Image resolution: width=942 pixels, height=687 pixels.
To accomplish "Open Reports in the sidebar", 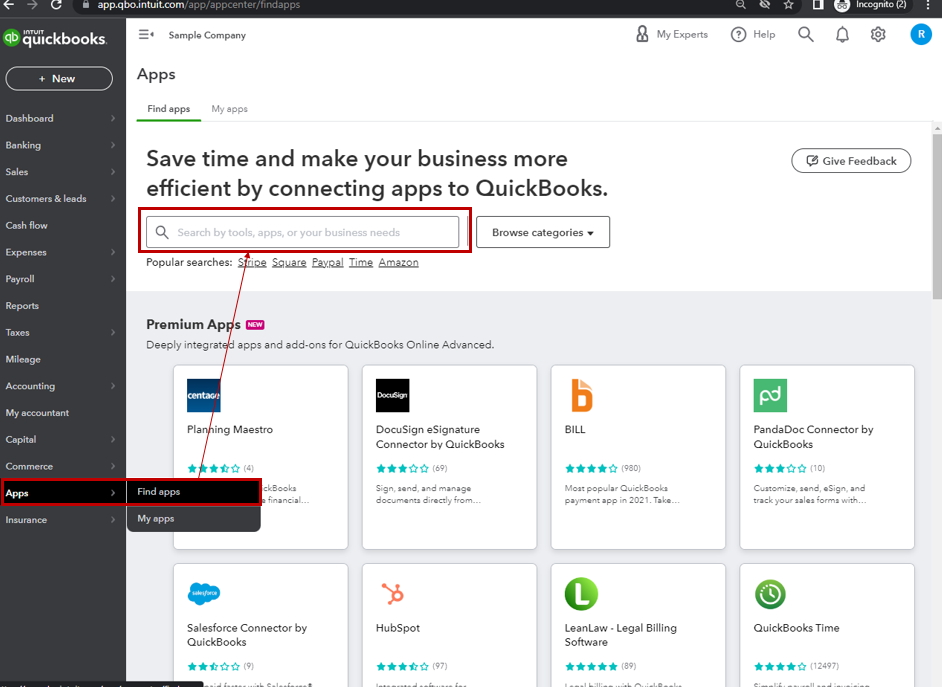I will point(22,306).
